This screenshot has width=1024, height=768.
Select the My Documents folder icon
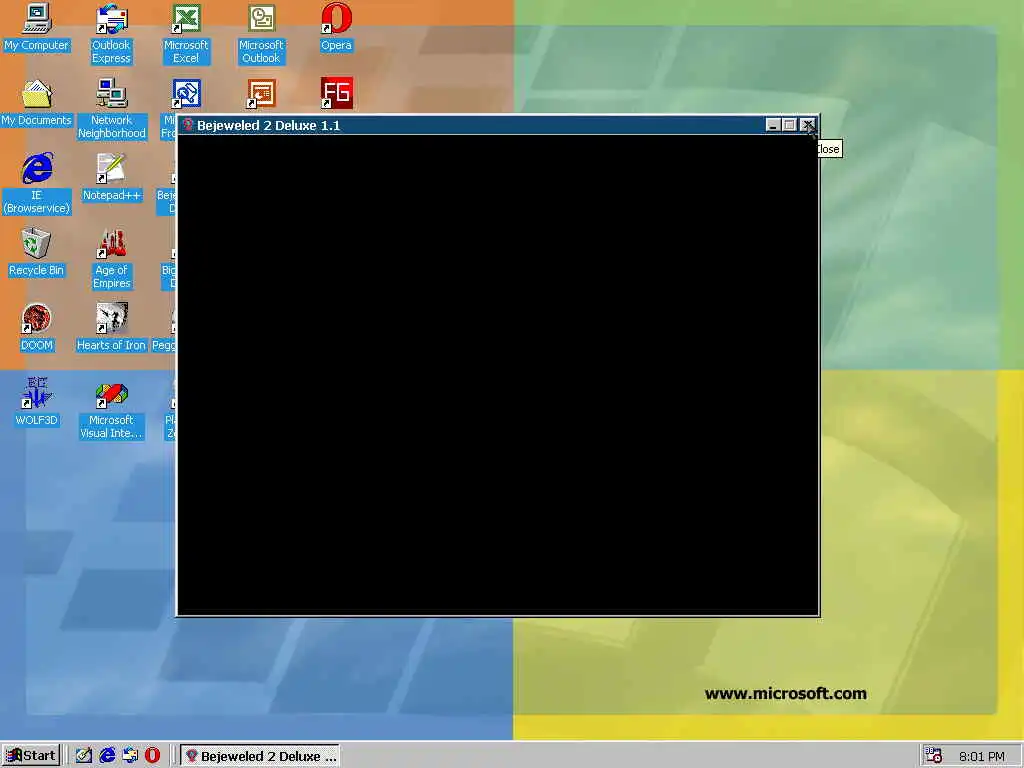pyautogui.click(x=37, y=103)
